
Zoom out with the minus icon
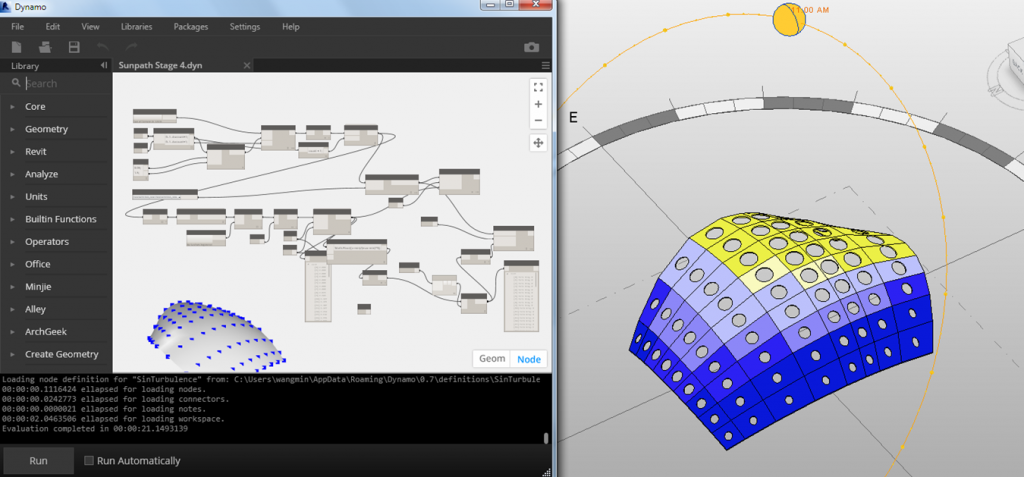click(x=538, y=120)
